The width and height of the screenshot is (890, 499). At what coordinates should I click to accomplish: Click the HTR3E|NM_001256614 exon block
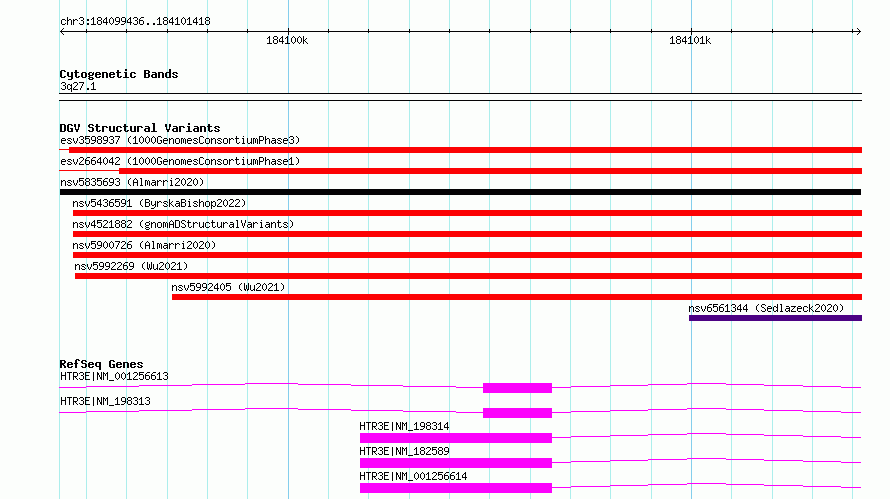[x=456, y=488]
